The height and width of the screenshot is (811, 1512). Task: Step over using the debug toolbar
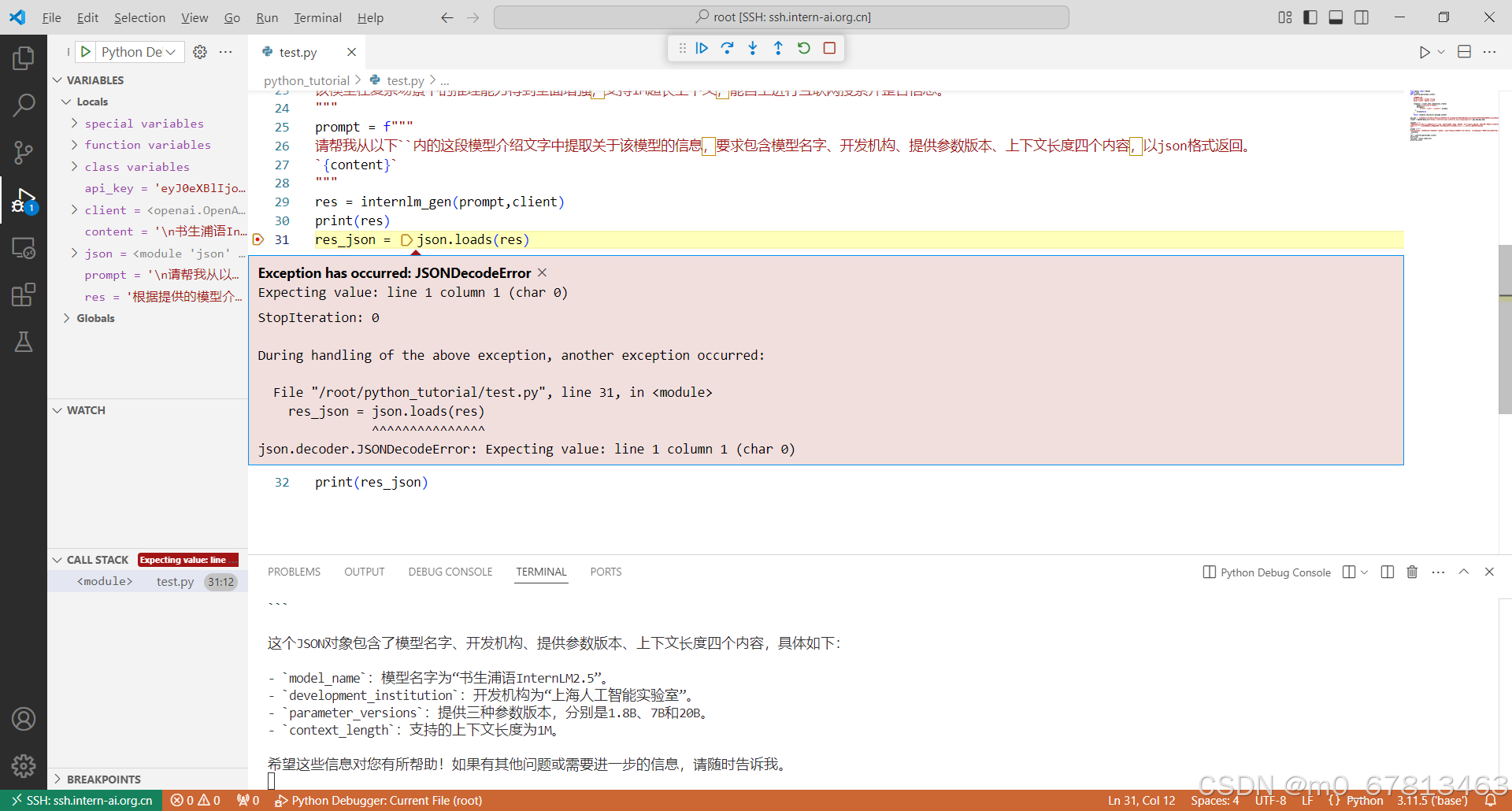[727, 48]
